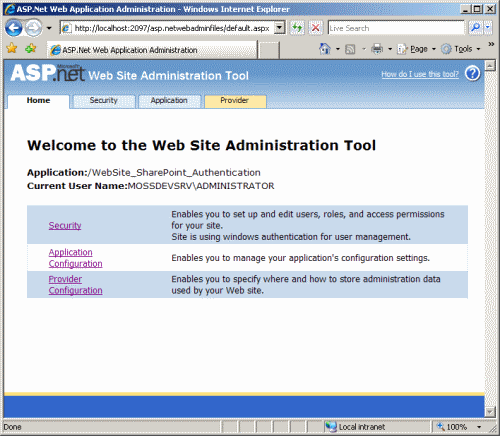This screenshot has height=436, width=500.
Task: Click the 'How do I use this tool?' link
Action: coord(420,74)
